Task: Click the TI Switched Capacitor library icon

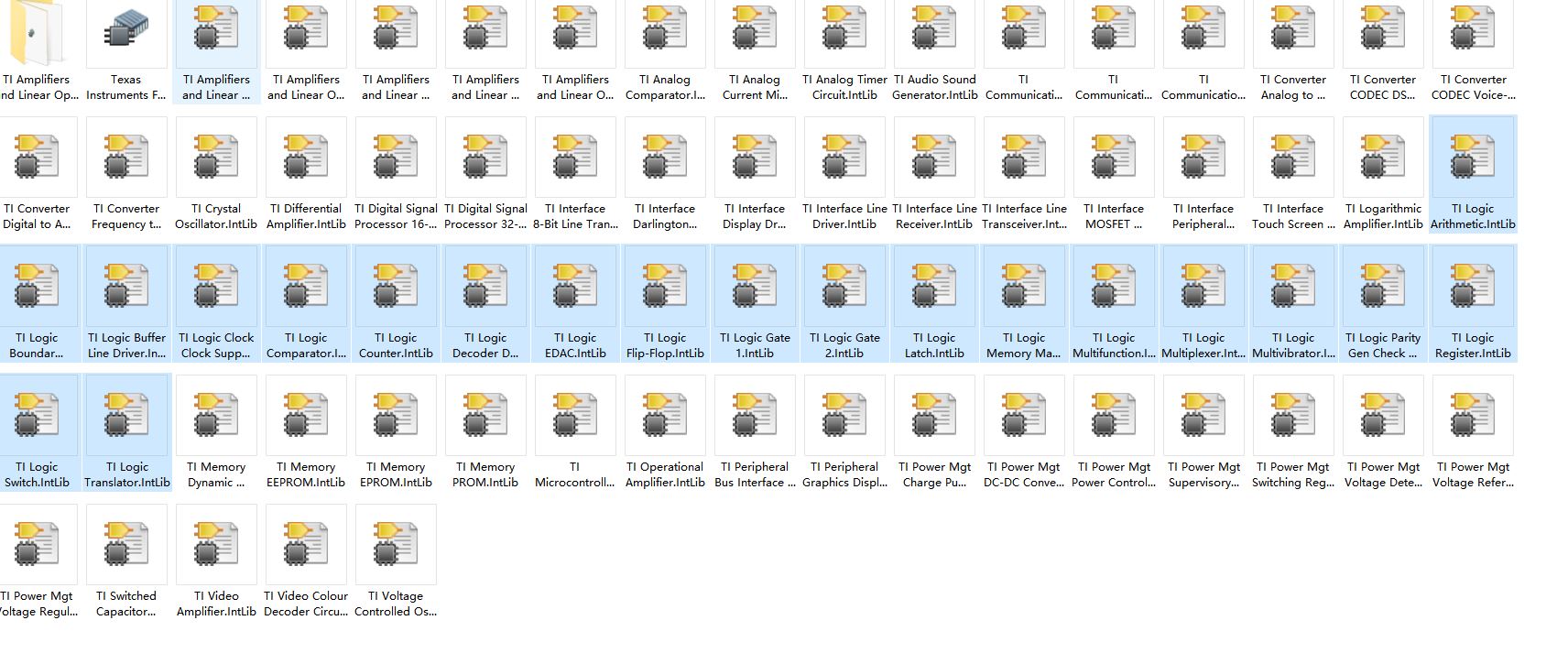Action: click(x=126, y=544)
